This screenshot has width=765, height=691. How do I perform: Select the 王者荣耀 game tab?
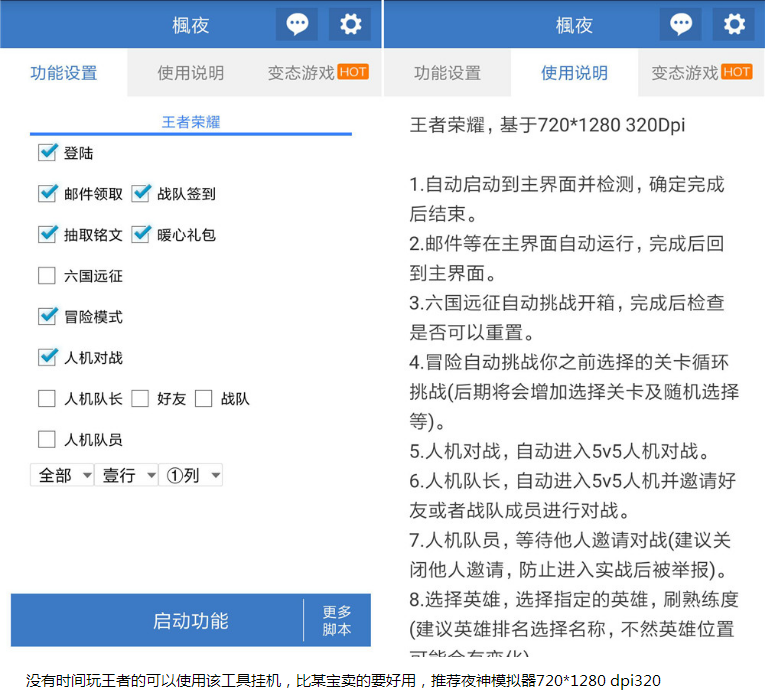tap(191, 122)
